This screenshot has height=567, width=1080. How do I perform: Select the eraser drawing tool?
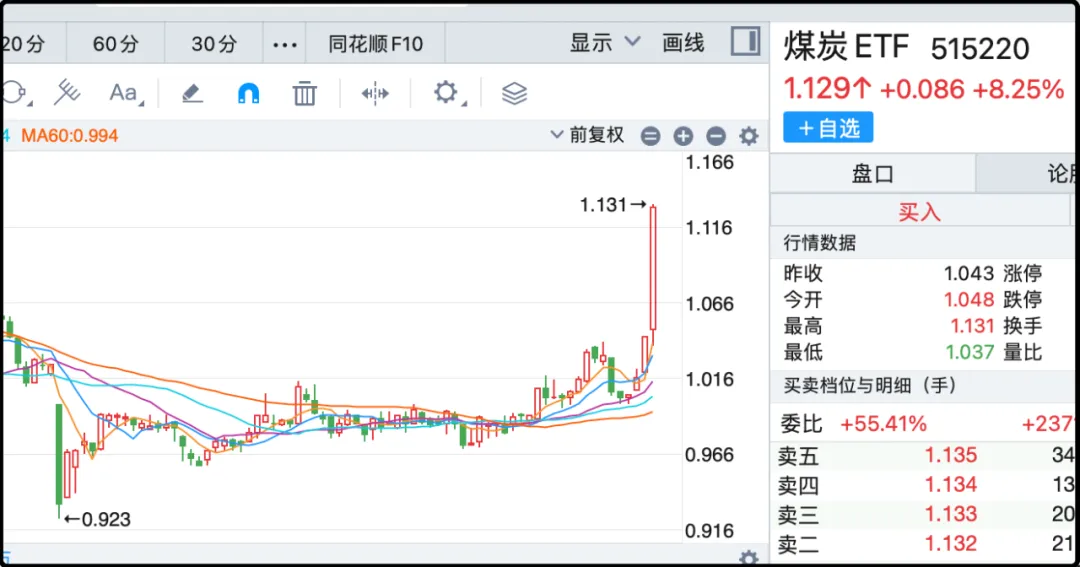pyautogui.click(x=192, y=94)
